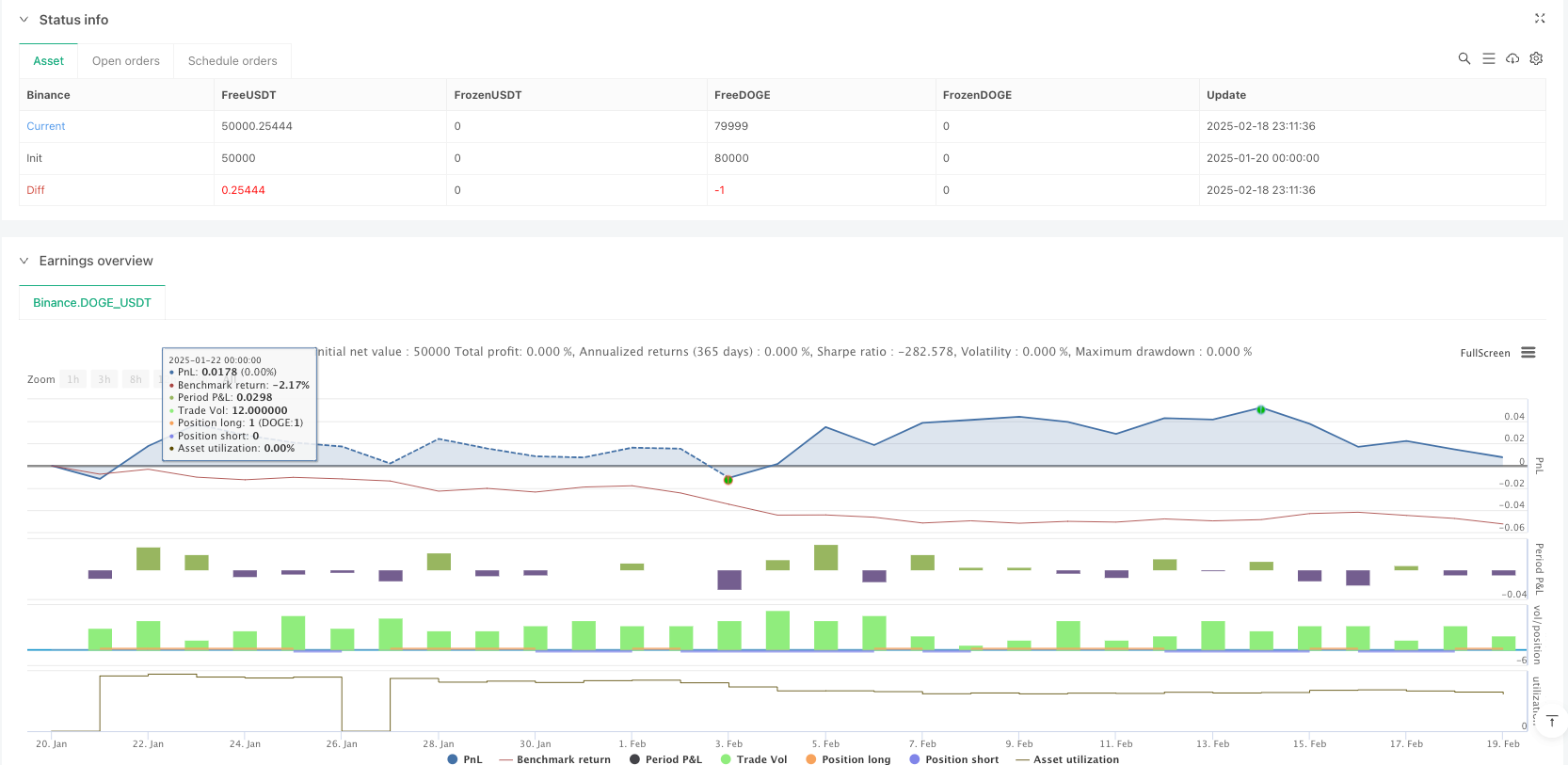Click the collapse fullscreen icon at top right
1568x765 pixels.
[1540, 19]
